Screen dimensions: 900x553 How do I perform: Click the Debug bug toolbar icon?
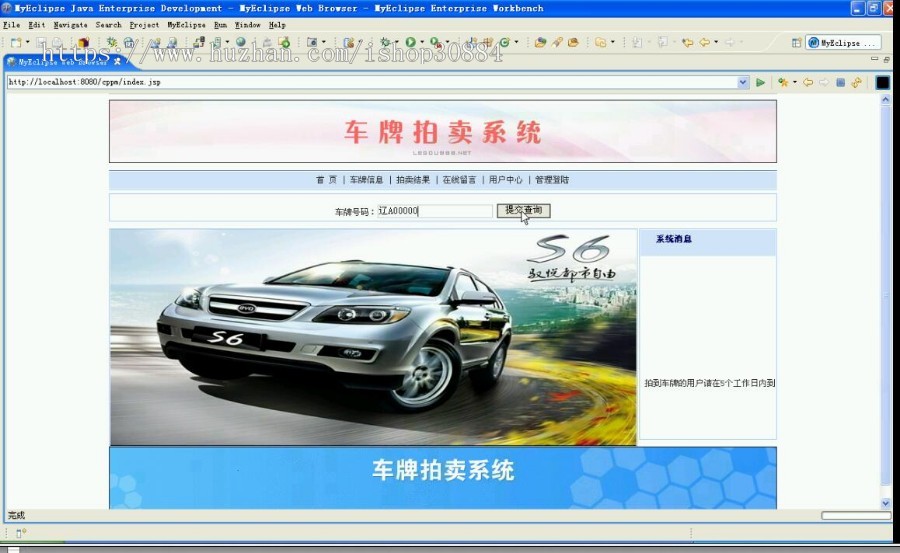(x=385, y=42)
